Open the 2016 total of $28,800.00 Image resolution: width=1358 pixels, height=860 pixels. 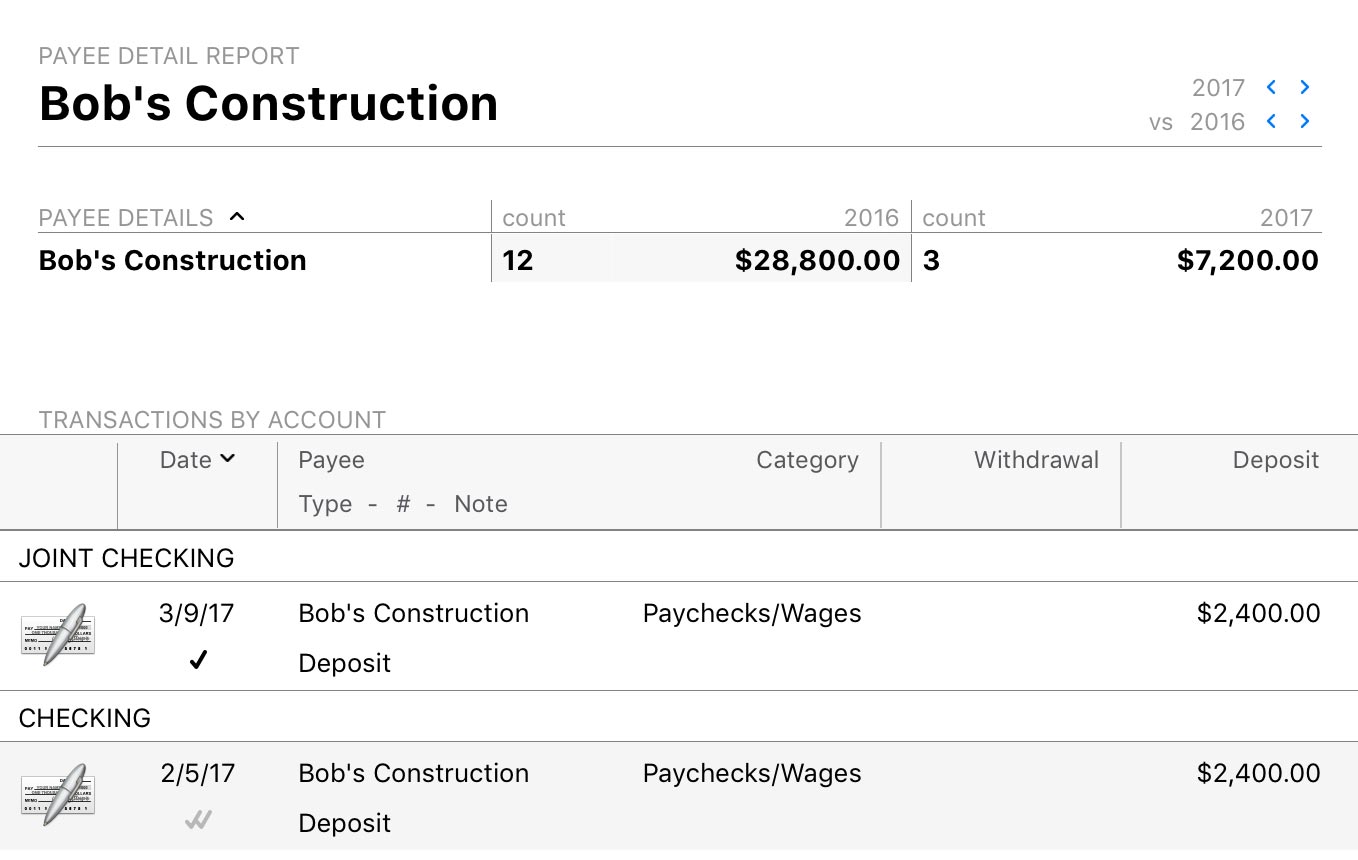point(817,261)
